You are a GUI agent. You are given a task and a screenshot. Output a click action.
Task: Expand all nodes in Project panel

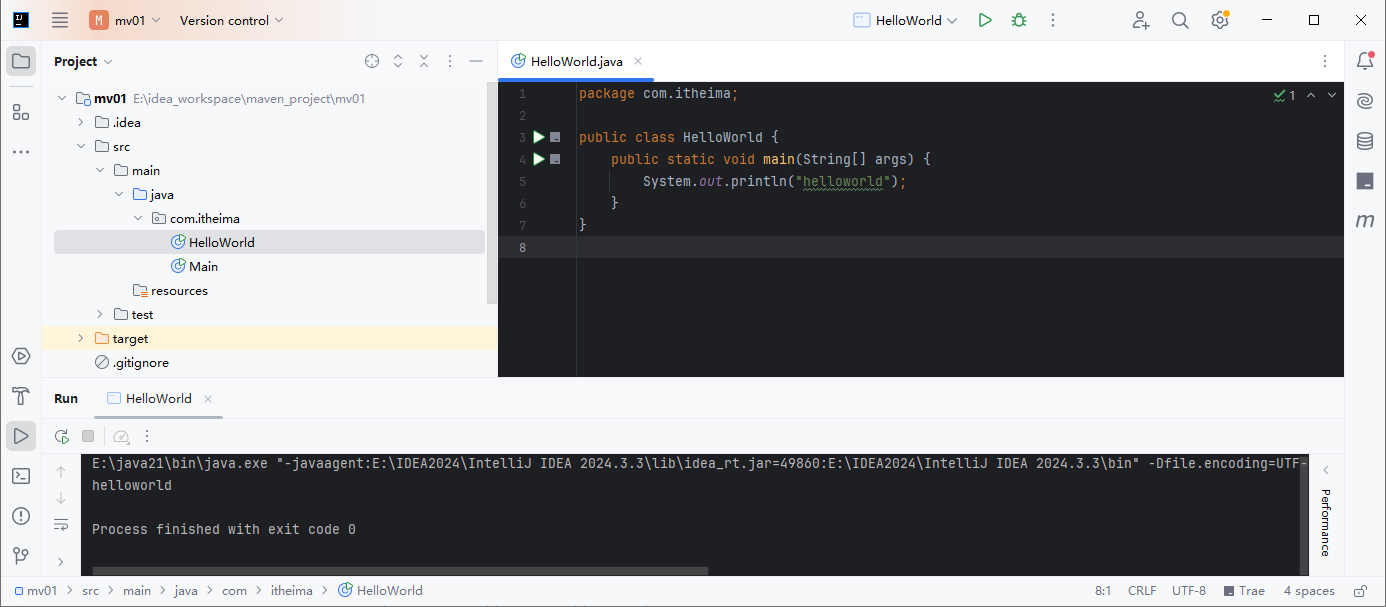tap(398, 61)
